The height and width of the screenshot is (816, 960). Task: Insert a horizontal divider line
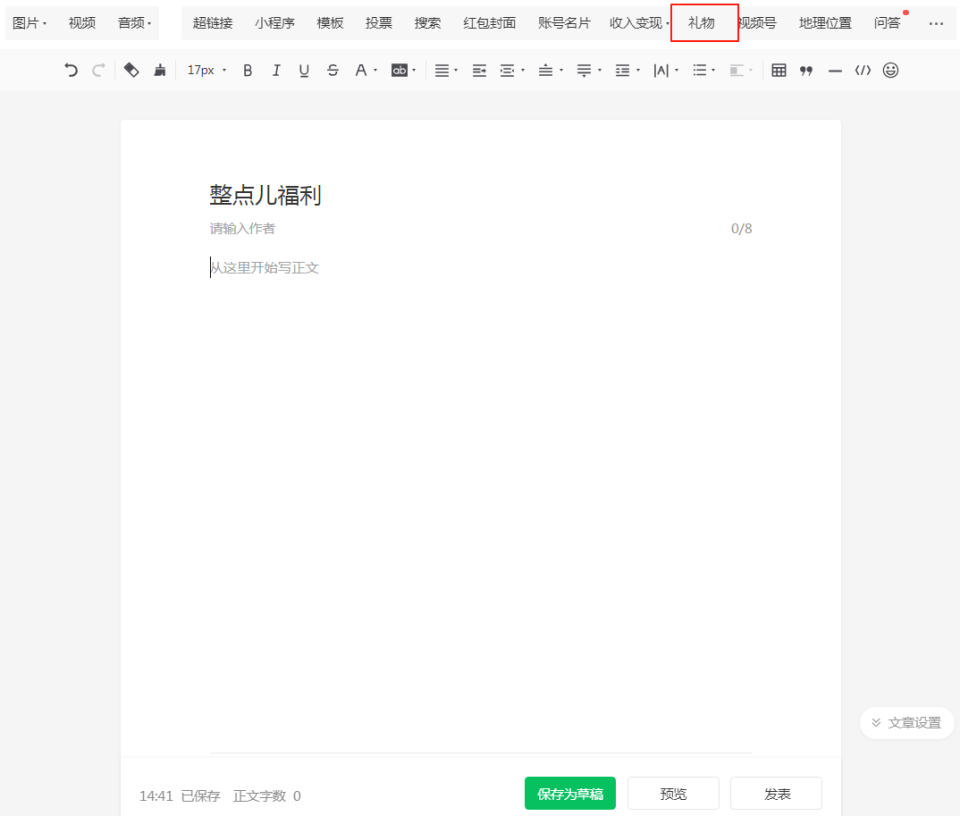point(834,71)
